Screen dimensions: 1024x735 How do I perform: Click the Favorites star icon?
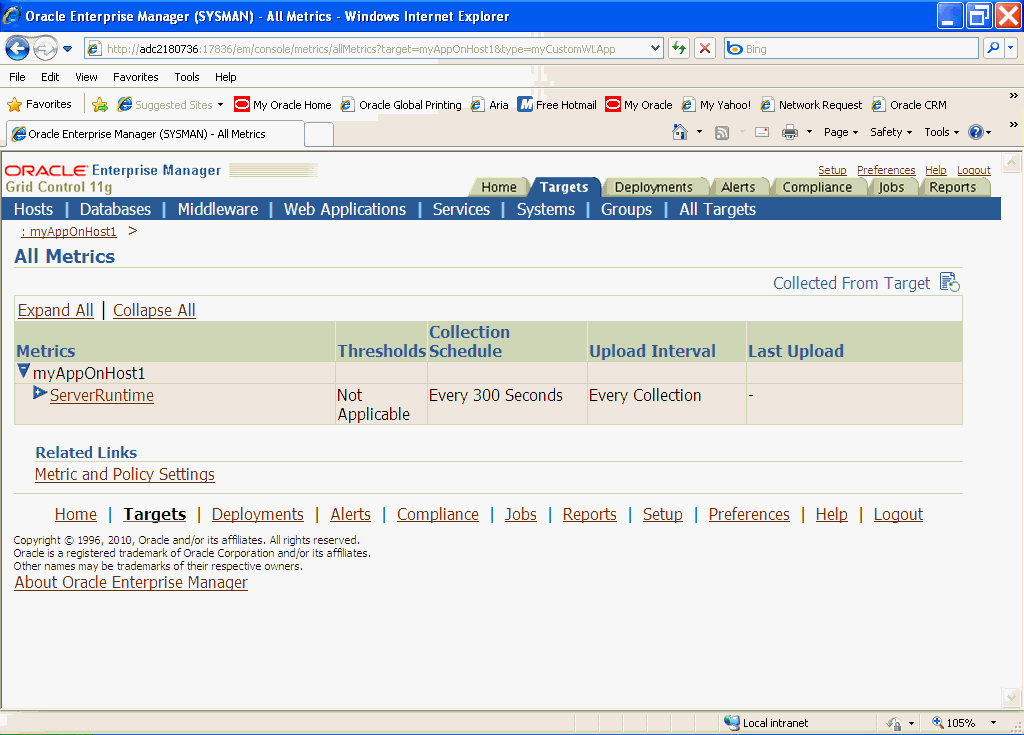[14, 105]
